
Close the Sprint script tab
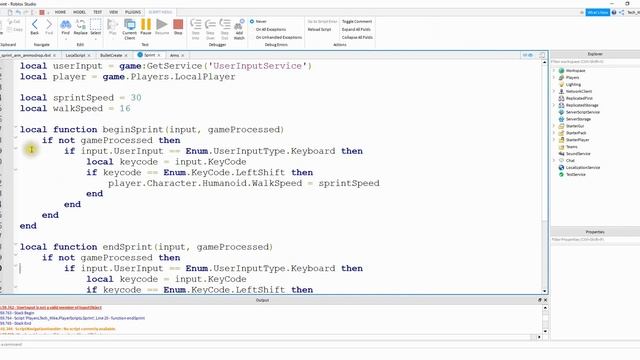point(159,55)
